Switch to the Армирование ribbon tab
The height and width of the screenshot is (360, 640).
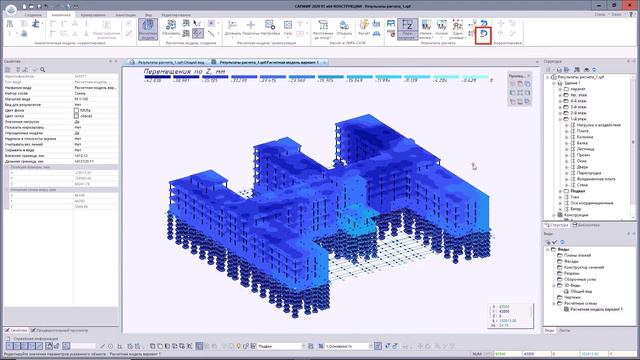tap(93, 15)
